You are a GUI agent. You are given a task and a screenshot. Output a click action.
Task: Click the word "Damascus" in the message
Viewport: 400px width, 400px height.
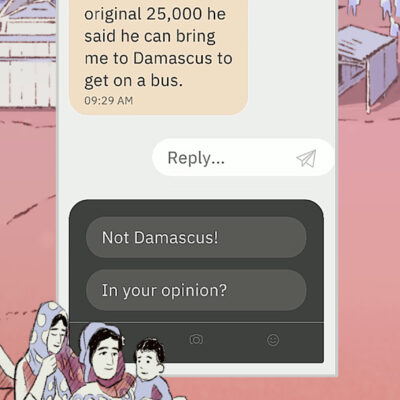173,58
